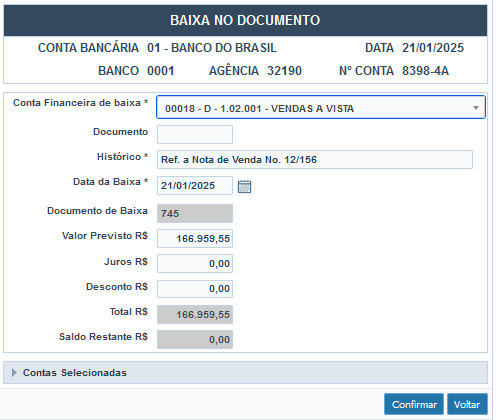Image resolution: width=496 pixels, height=420 pixels.
Task: Confirm the payment with the Confirmar button
Action: [414, 404]
